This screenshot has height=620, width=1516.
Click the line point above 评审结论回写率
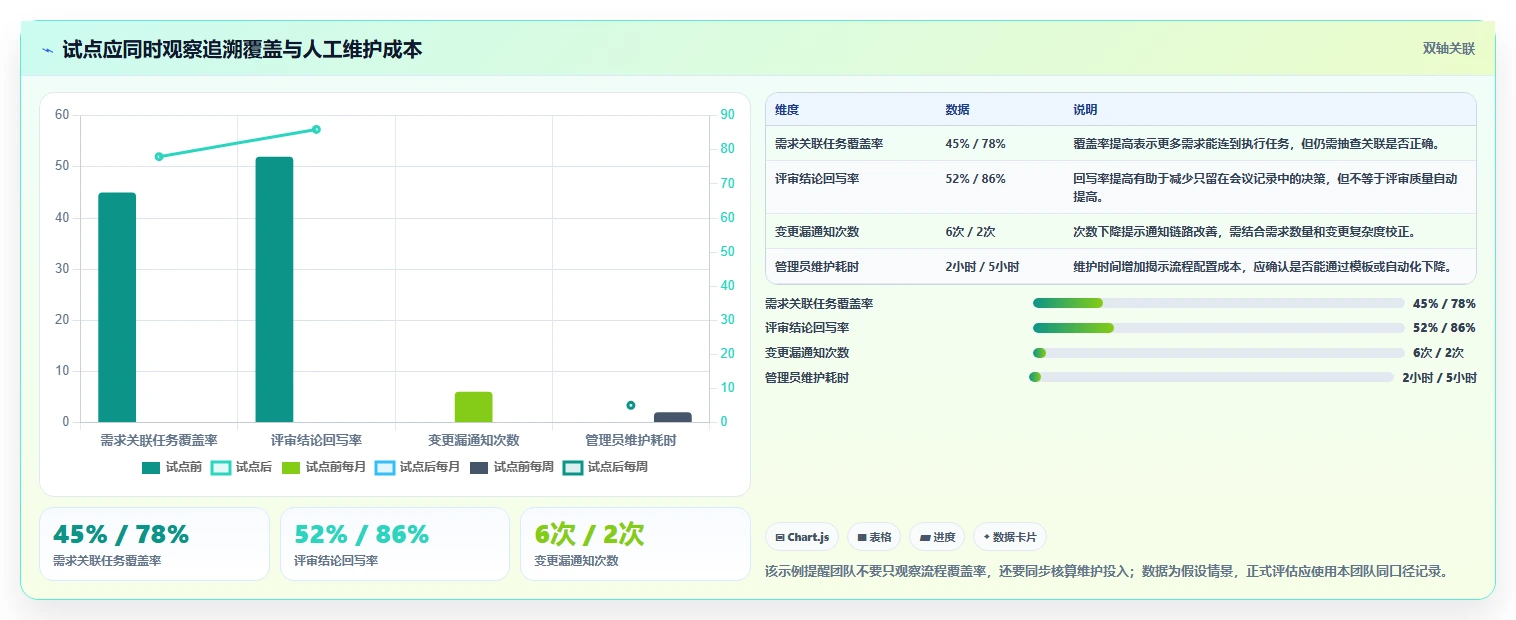(316, 129)
